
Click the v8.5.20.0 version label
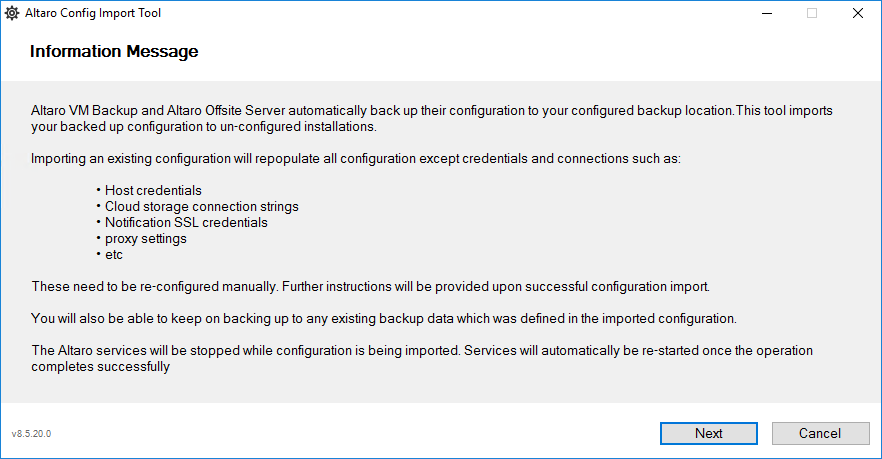tap(31, 434)
